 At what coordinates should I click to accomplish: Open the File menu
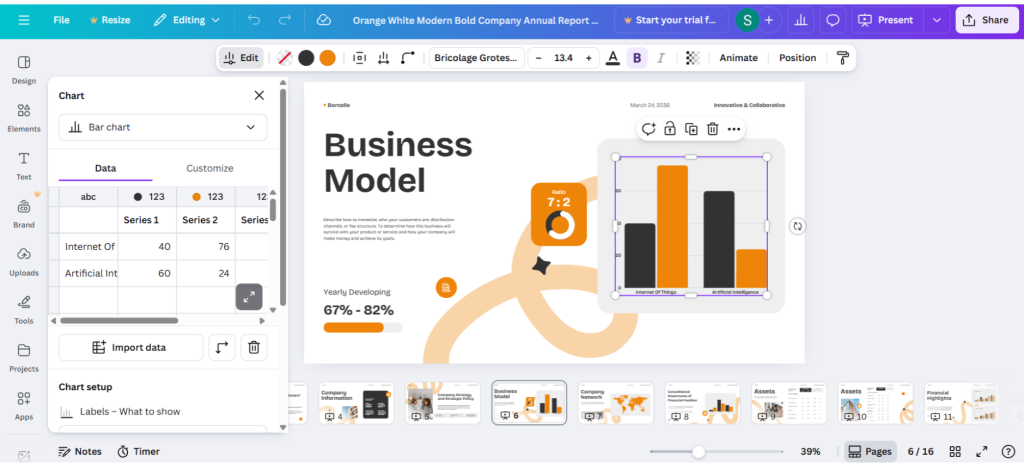click(61, 20)
